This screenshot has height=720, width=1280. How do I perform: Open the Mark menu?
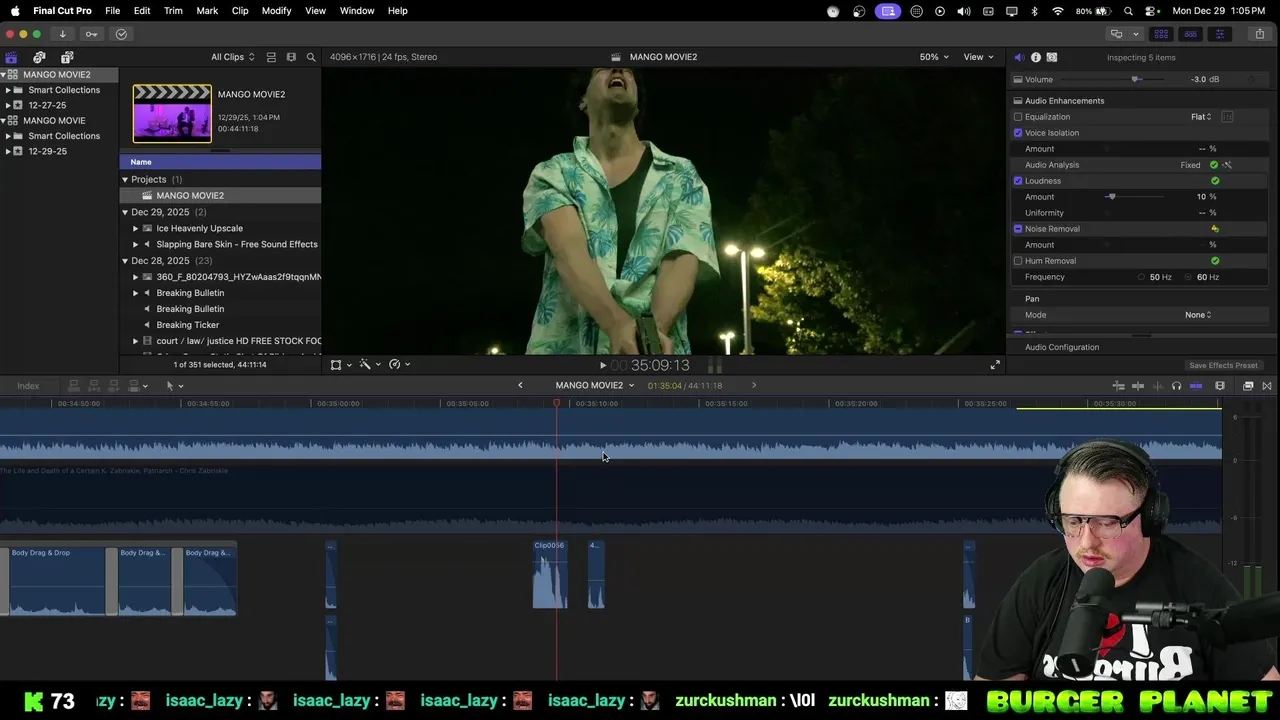point(207,11)
